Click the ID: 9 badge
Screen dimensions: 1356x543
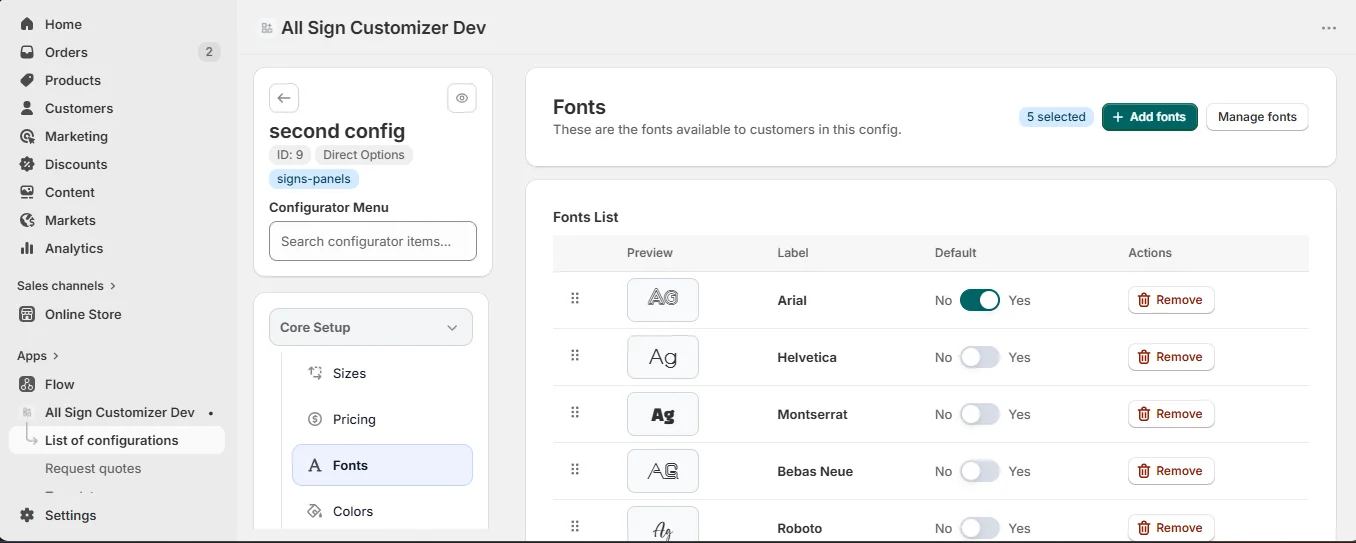point(290,155)
